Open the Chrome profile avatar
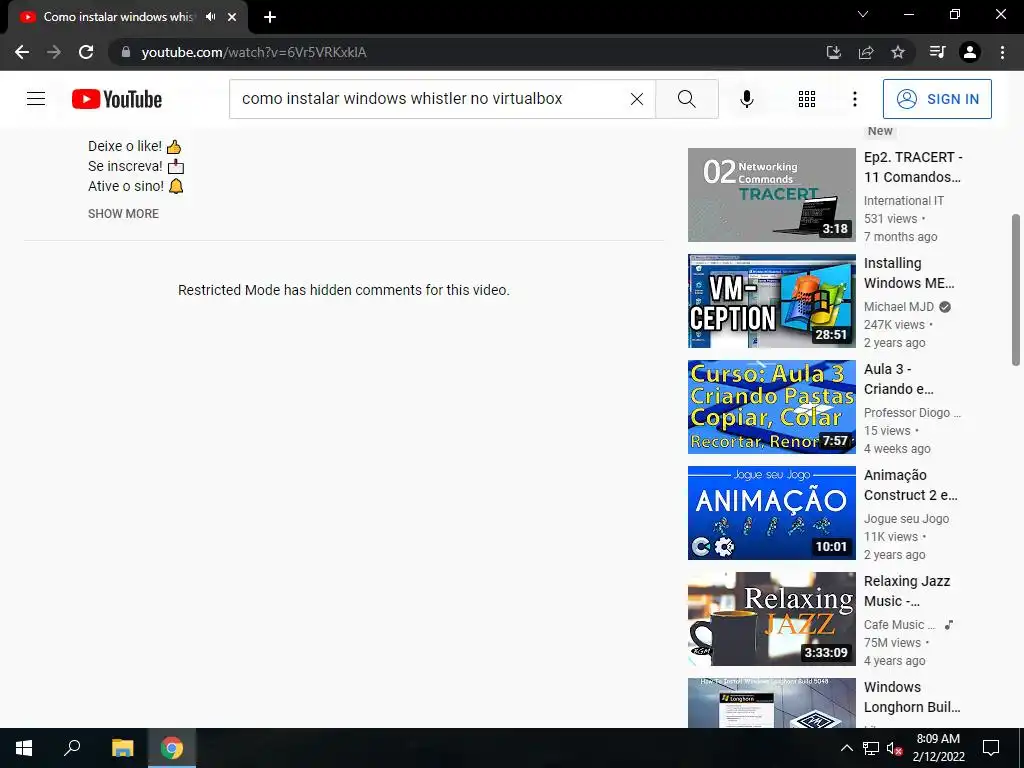This screenshot has width=1024, height=768. coord(970,52)
